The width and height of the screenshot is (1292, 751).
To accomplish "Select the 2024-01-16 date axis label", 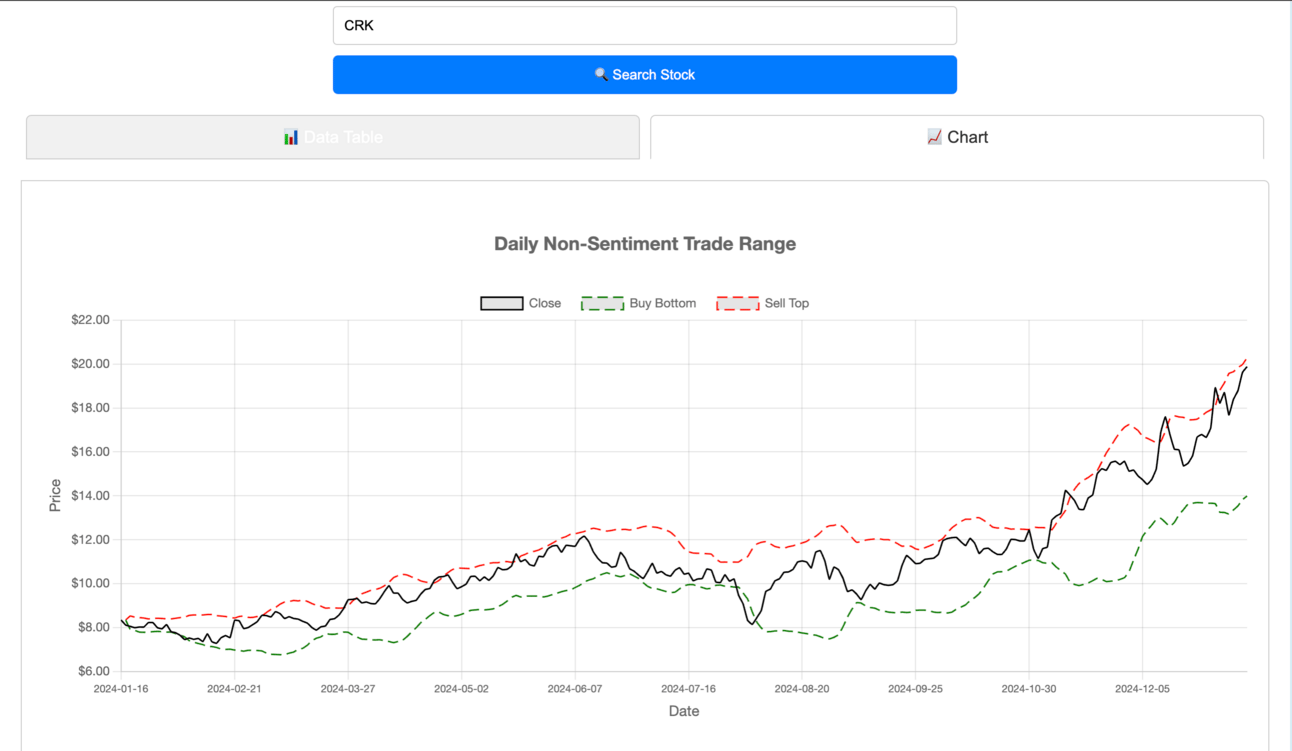I will (121, 689).
